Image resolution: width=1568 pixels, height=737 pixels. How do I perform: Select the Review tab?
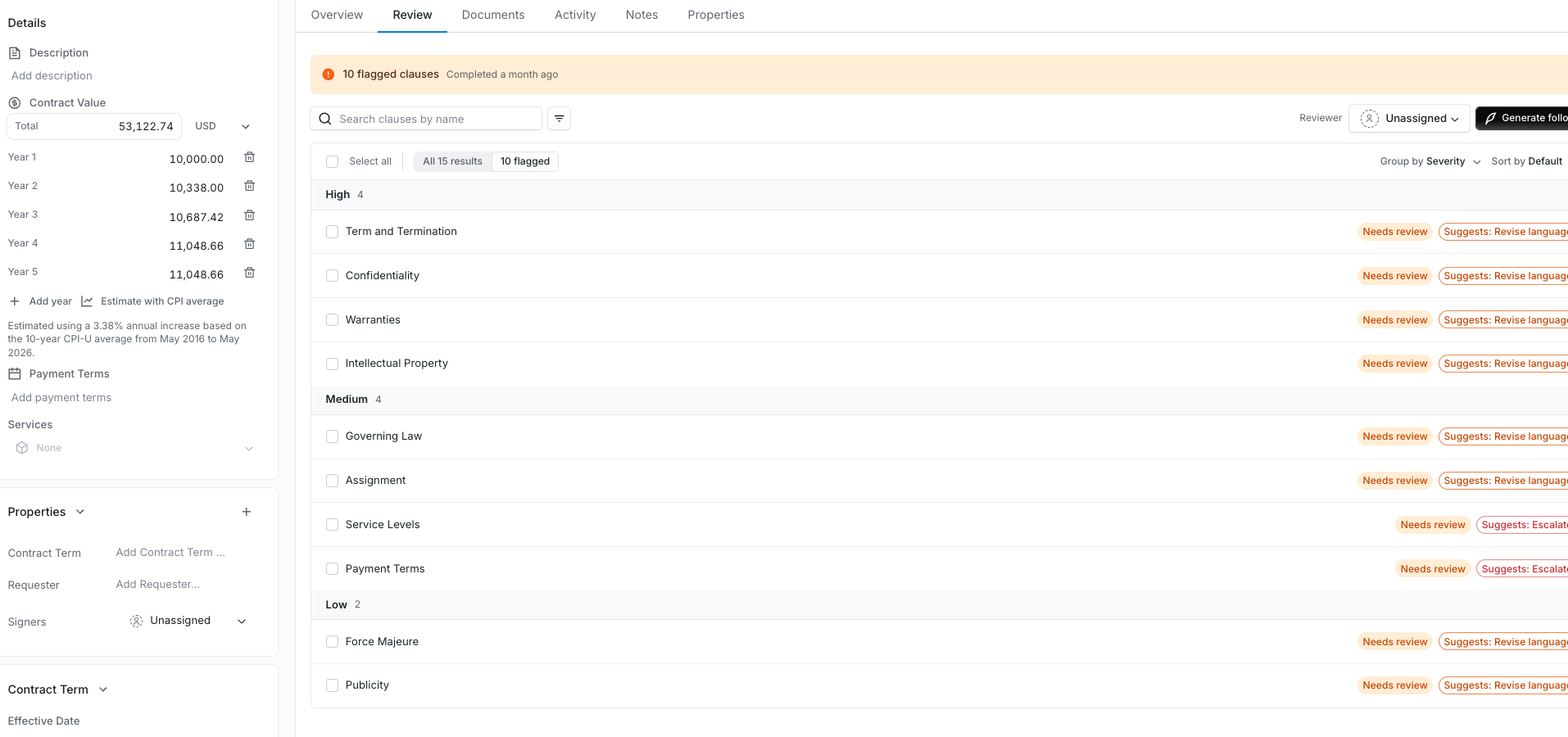tap(412, 15)
